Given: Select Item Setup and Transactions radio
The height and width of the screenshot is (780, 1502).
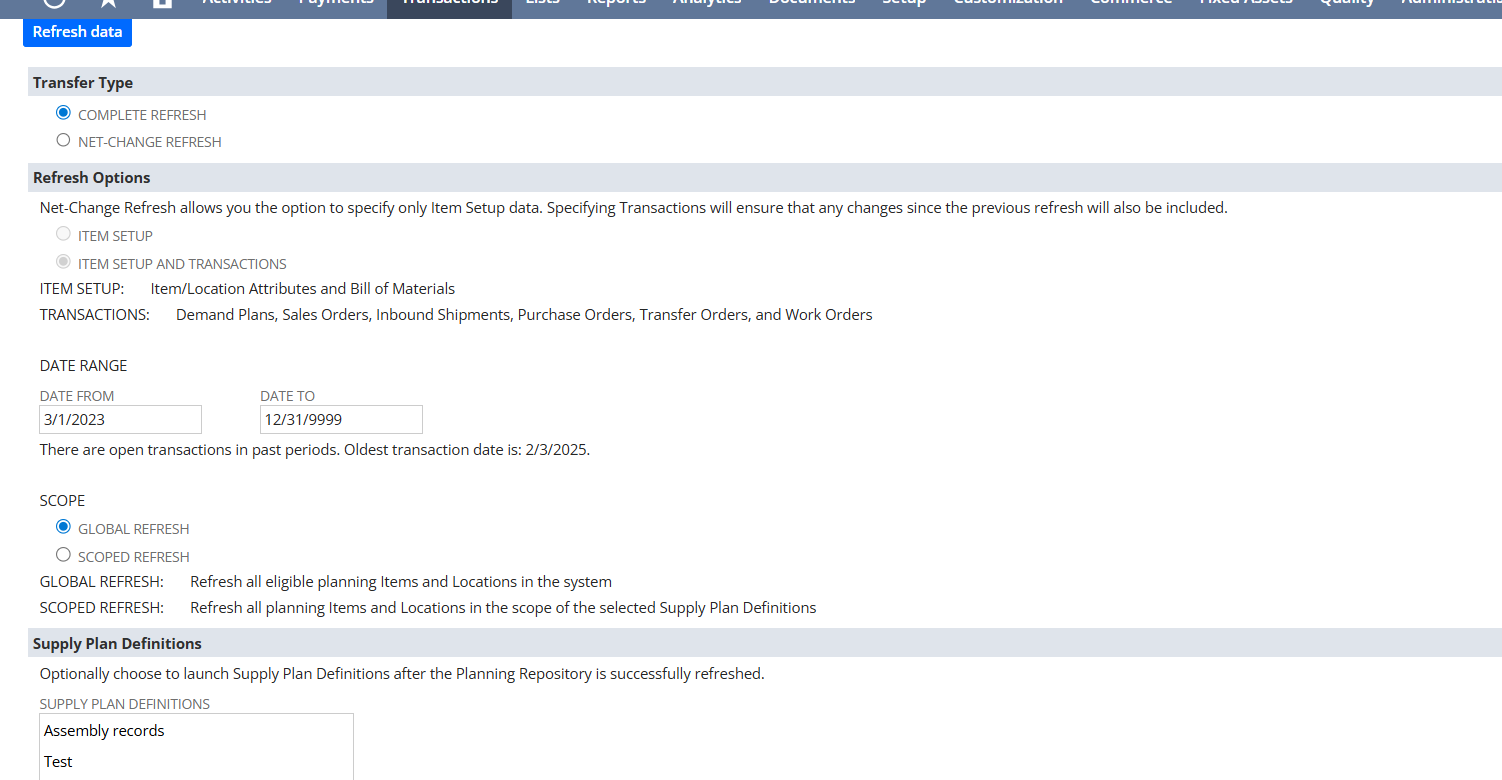Looking at the screenshot, I should [64, 263].
